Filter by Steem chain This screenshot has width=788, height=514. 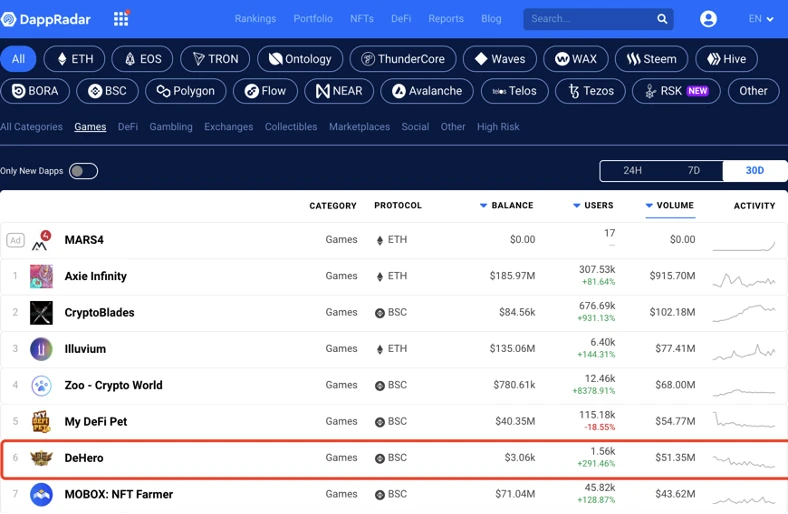(x=651, y=59)
